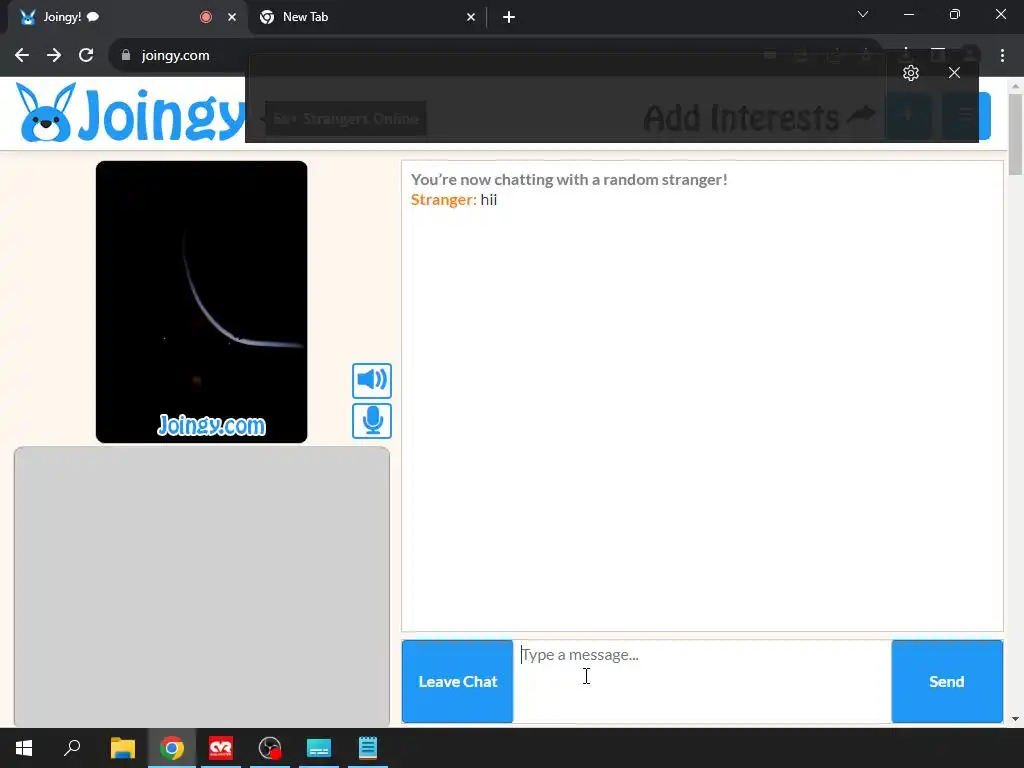Open the on-screen keyboard taskbar app
Screen dimensions: 1024x768
coord(319,748)
